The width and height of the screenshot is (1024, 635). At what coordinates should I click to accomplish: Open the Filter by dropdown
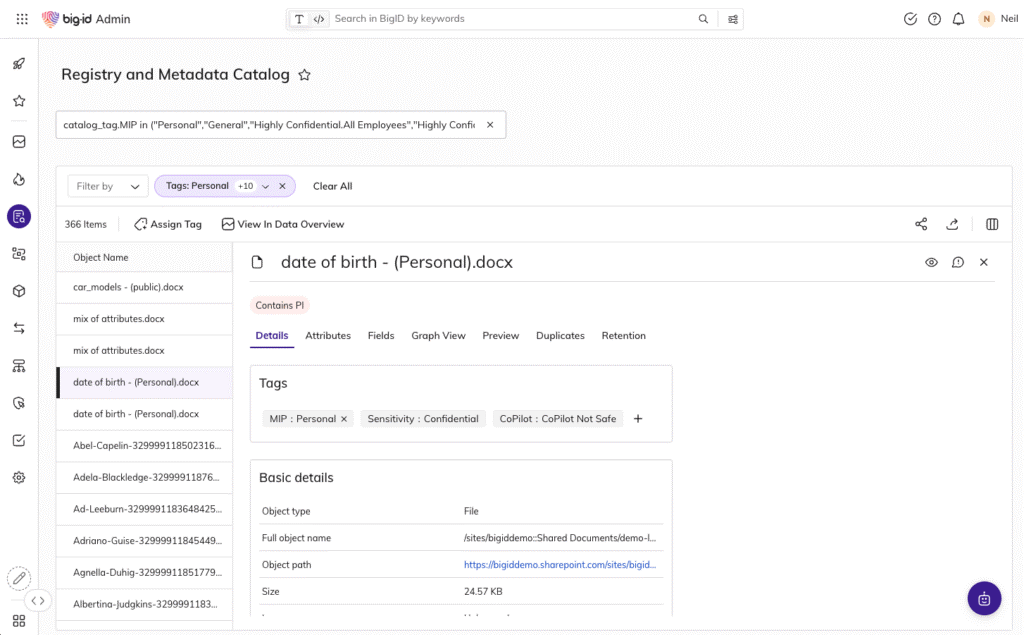108,186
